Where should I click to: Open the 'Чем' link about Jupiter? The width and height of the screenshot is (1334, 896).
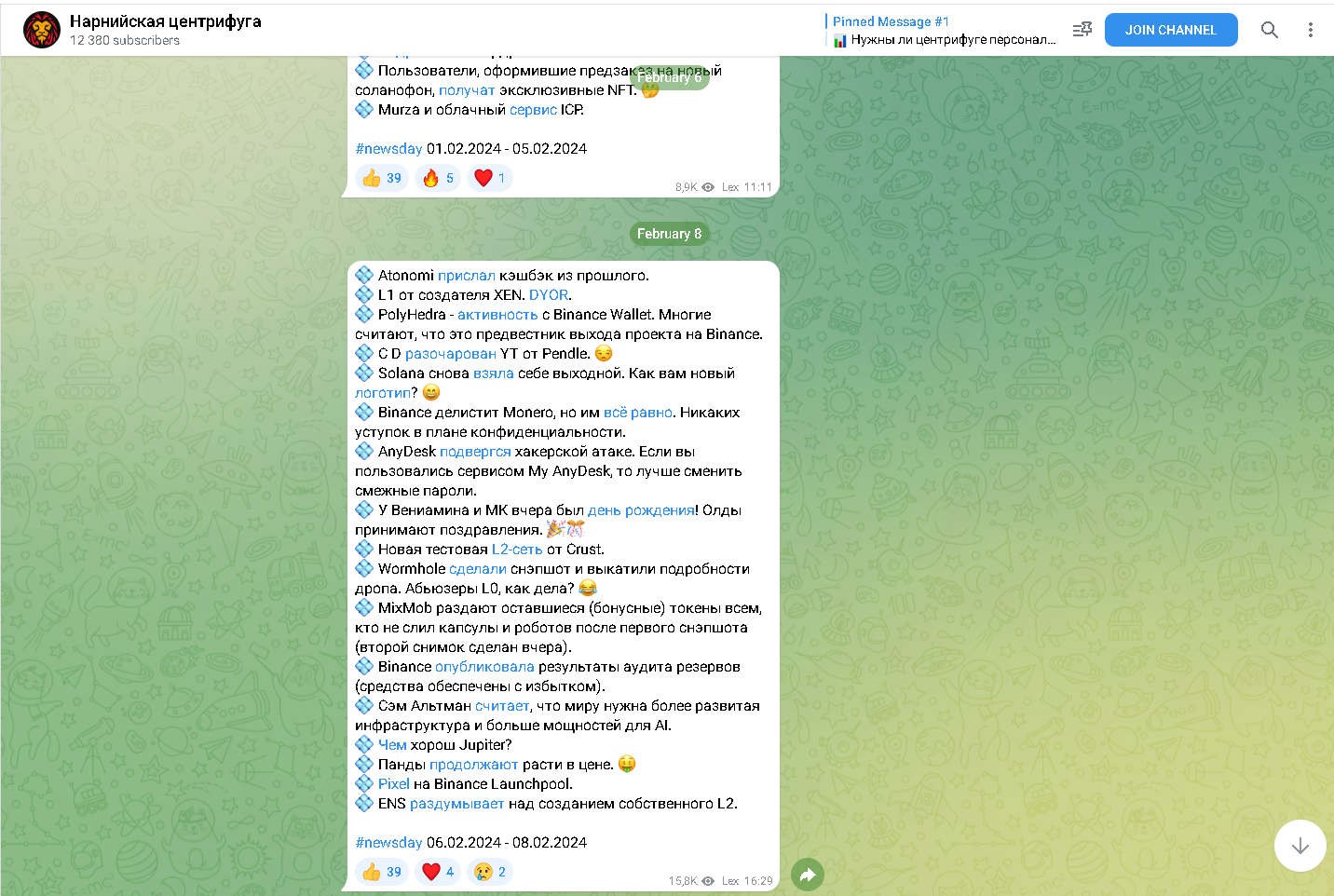392,745
